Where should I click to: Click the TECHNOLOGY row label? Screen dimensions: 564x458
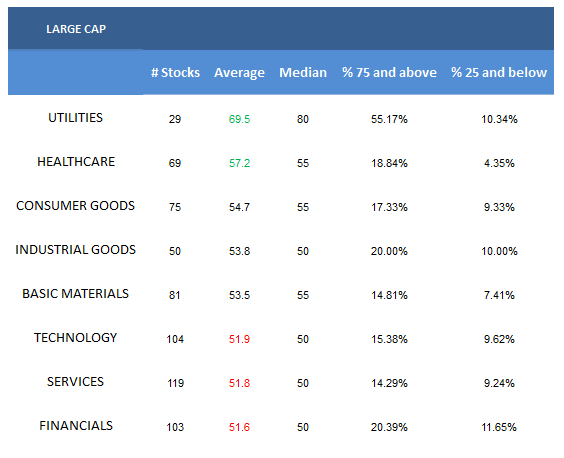[76, 337]
